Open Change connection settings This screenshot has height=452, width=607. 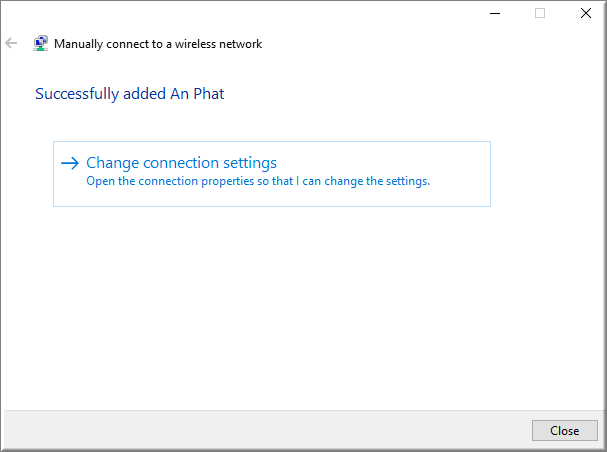coord(181,163)
